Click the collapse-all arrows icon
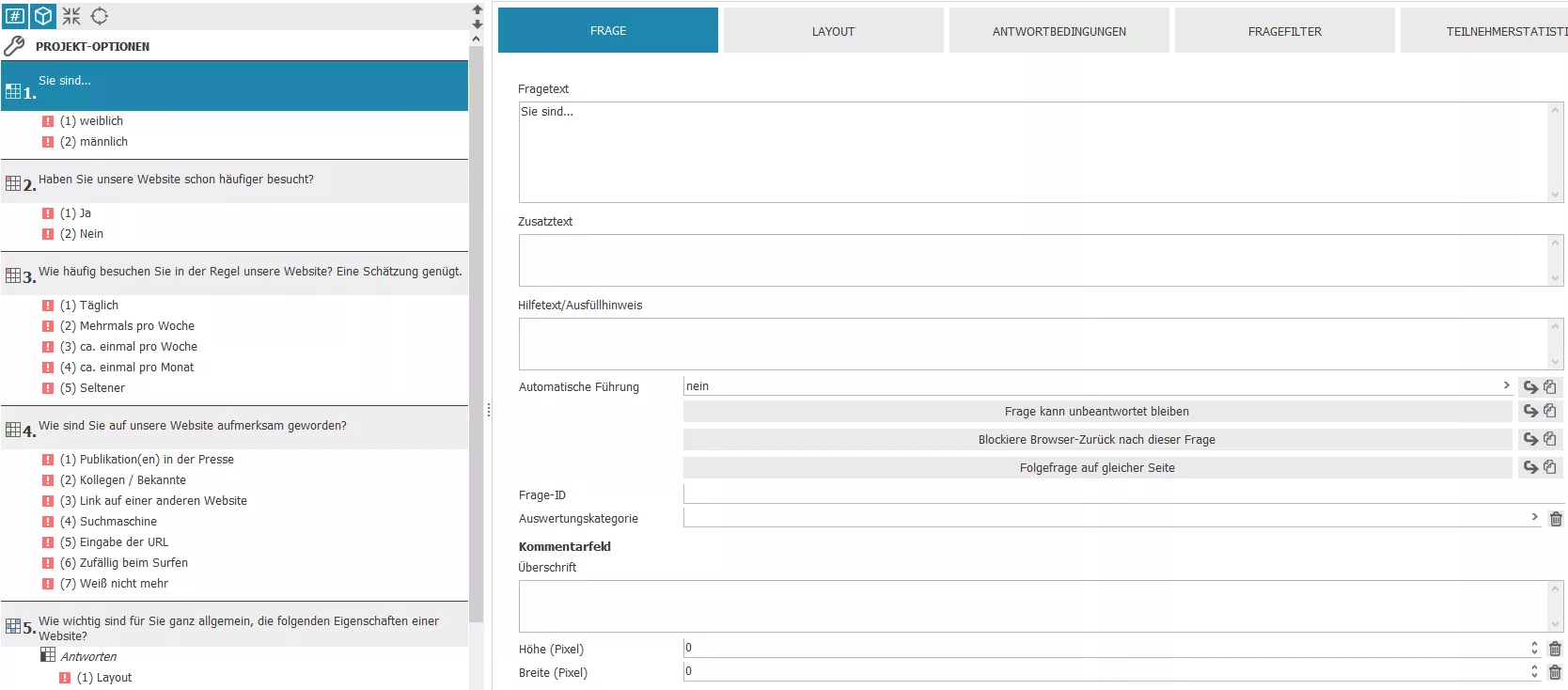 71,16
